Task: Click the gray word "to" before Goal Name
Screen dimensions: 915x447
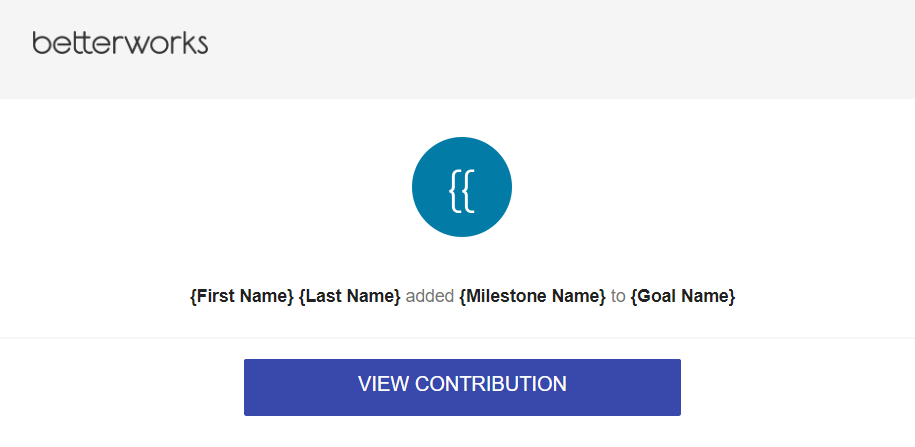Action: [x=618, y=297]
